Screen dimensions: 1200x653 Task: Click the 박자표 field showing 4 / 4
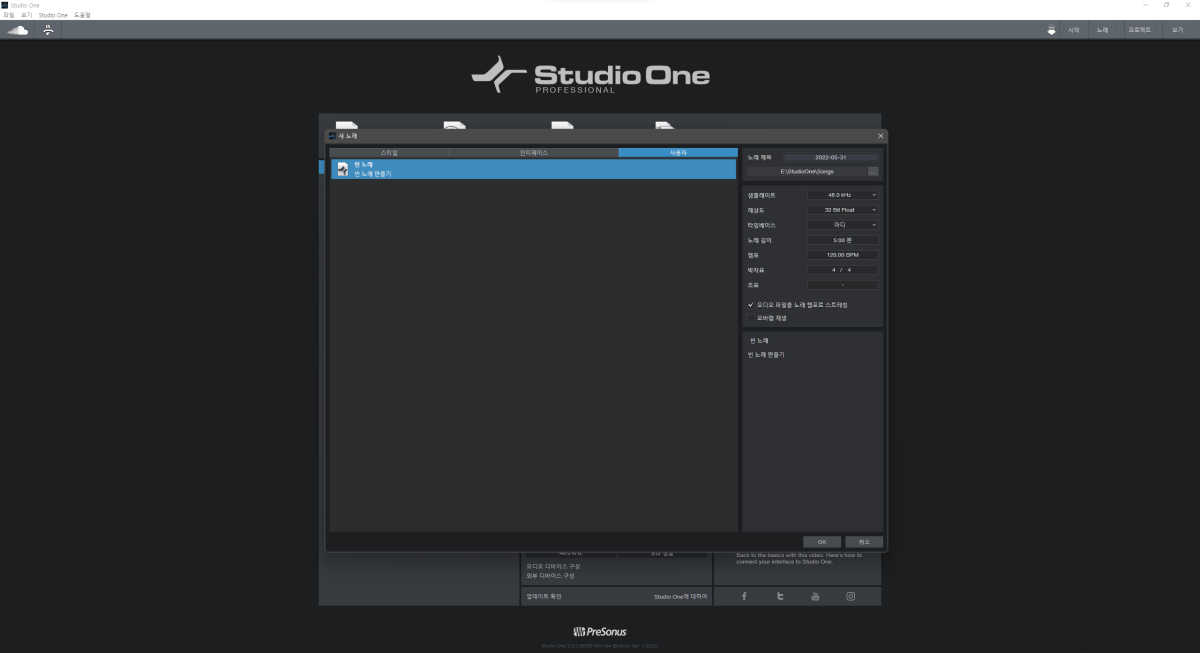point(842,270)
